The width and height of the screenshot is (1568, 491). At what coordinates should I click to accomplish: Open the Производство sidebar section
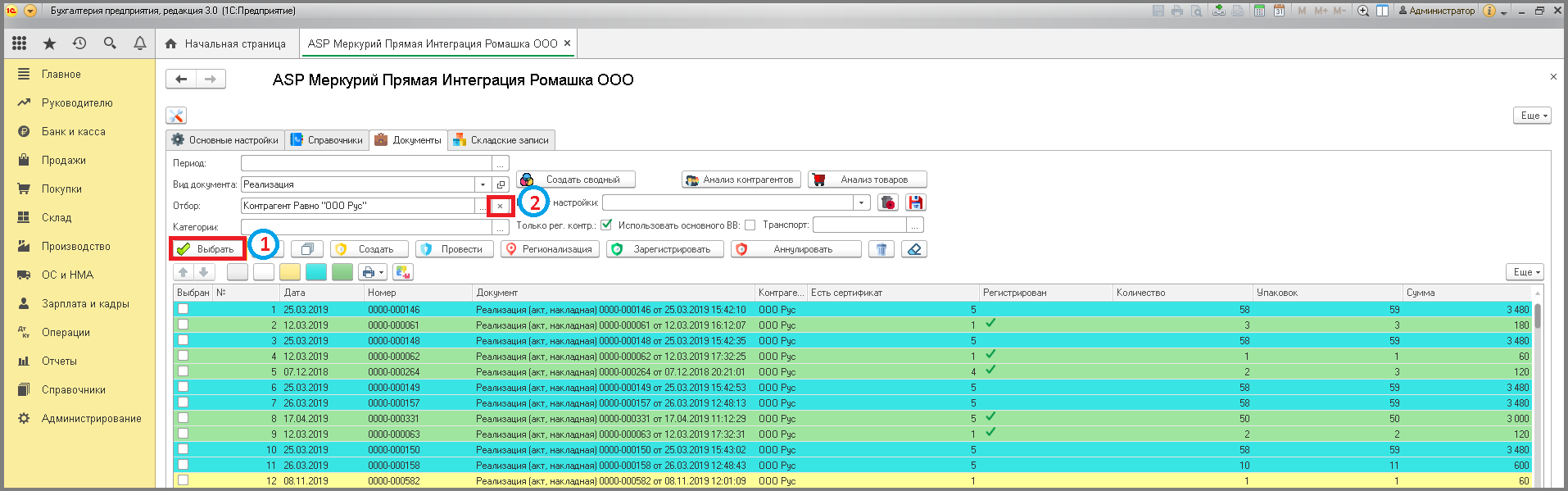[76, 246]
